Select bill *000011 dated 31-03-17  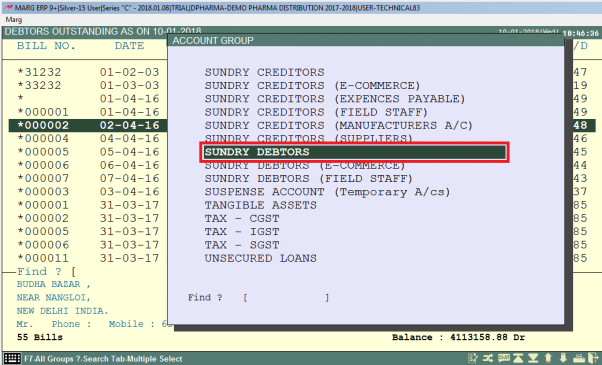(88, 258)
